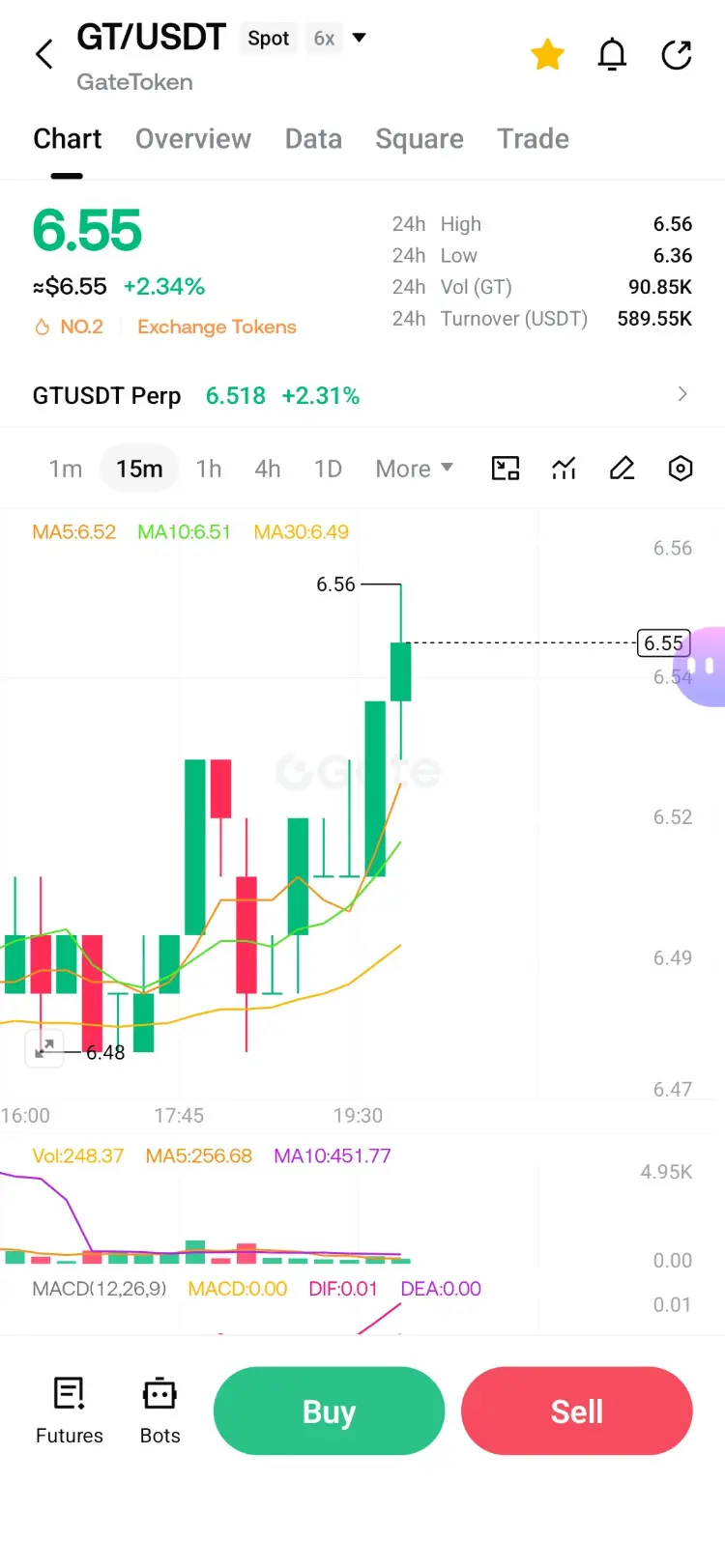Tap the 6.56 high candle marker

click(335, 584)
